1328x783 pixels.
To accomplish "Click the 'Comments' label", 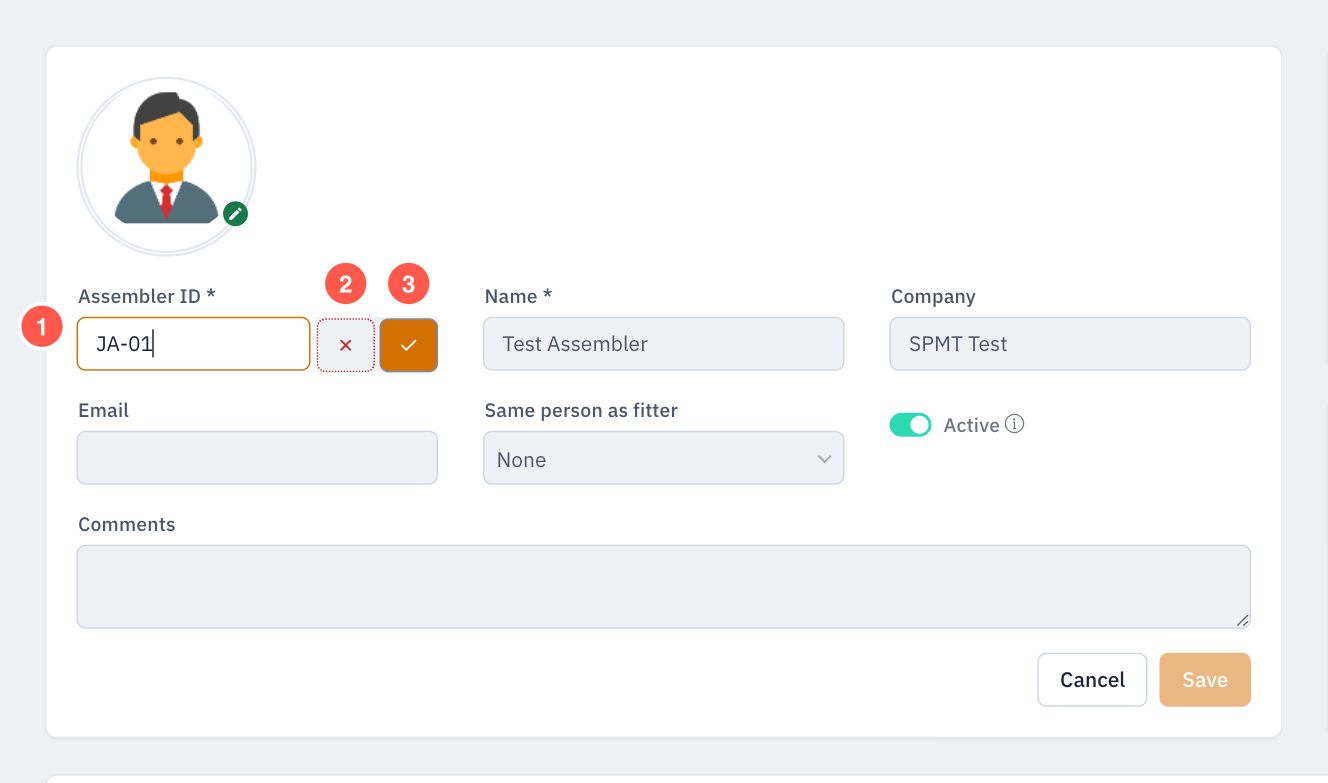I will click(x=127, y=524).
